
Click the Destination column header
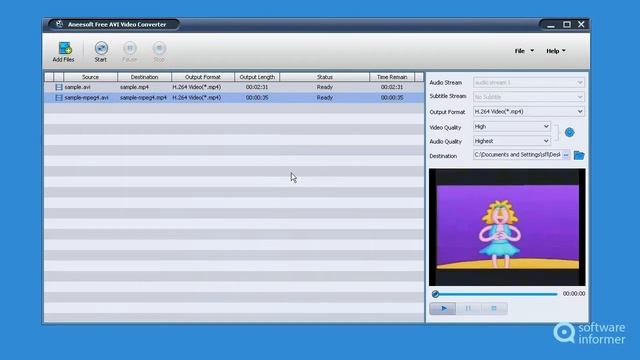144,77
